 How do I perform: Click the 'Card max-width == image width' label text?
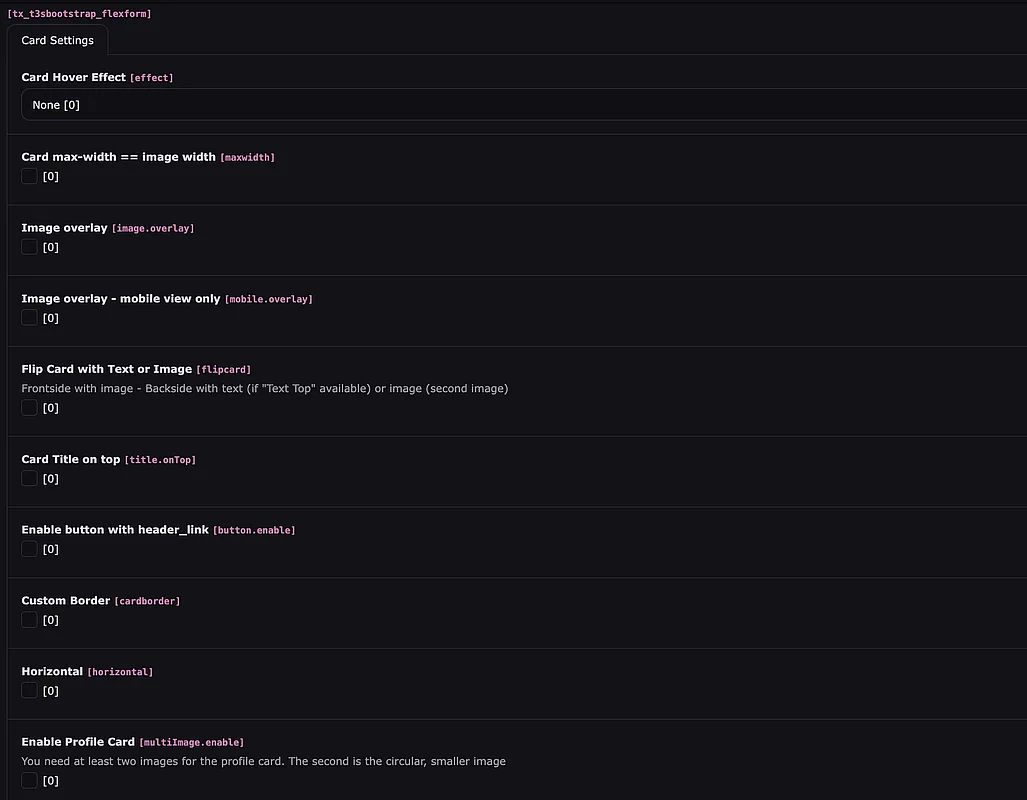click(x=118, y=157)
